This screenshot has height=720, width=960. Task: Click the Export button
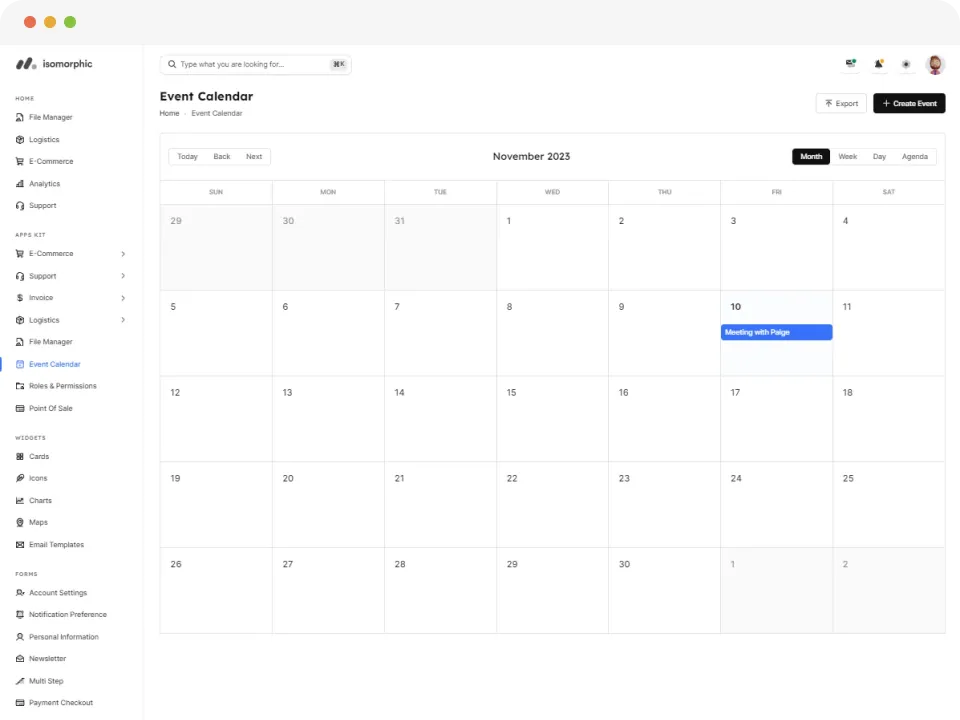point(841,103)
